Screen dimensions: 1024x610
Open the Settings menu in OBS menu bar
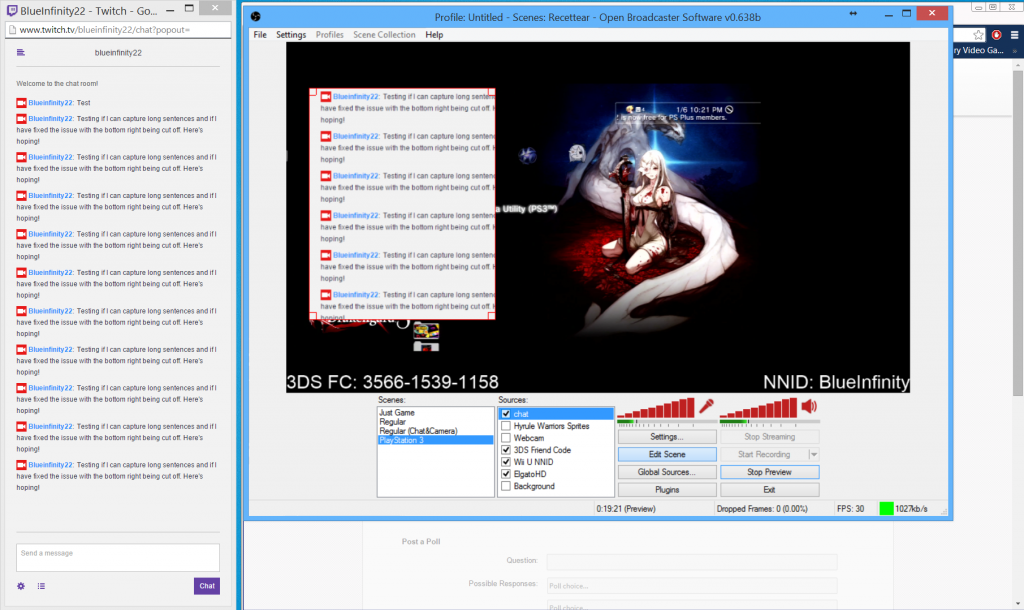tap(291, 35)
